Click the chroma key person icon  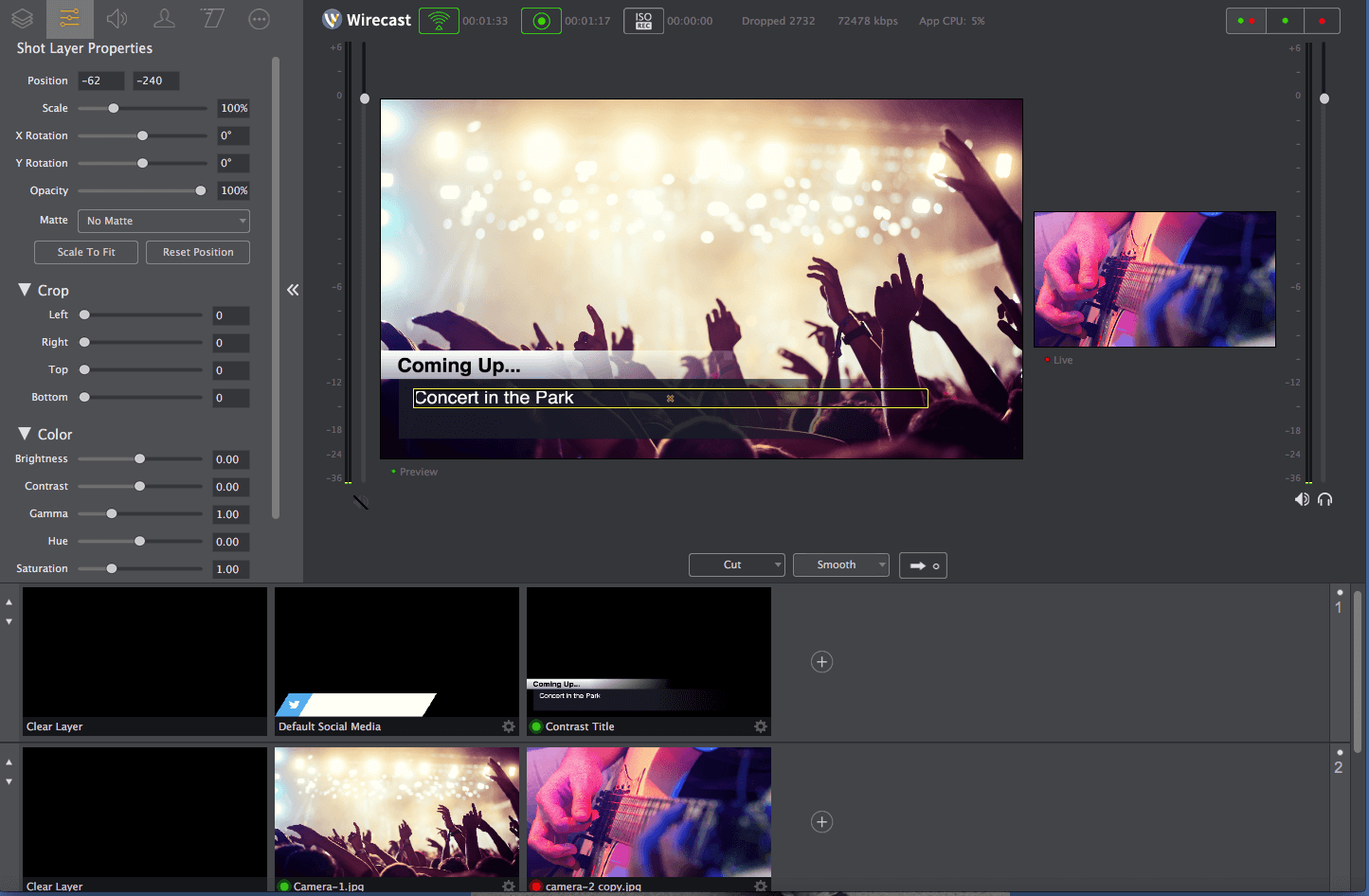(x=163, y=18)
